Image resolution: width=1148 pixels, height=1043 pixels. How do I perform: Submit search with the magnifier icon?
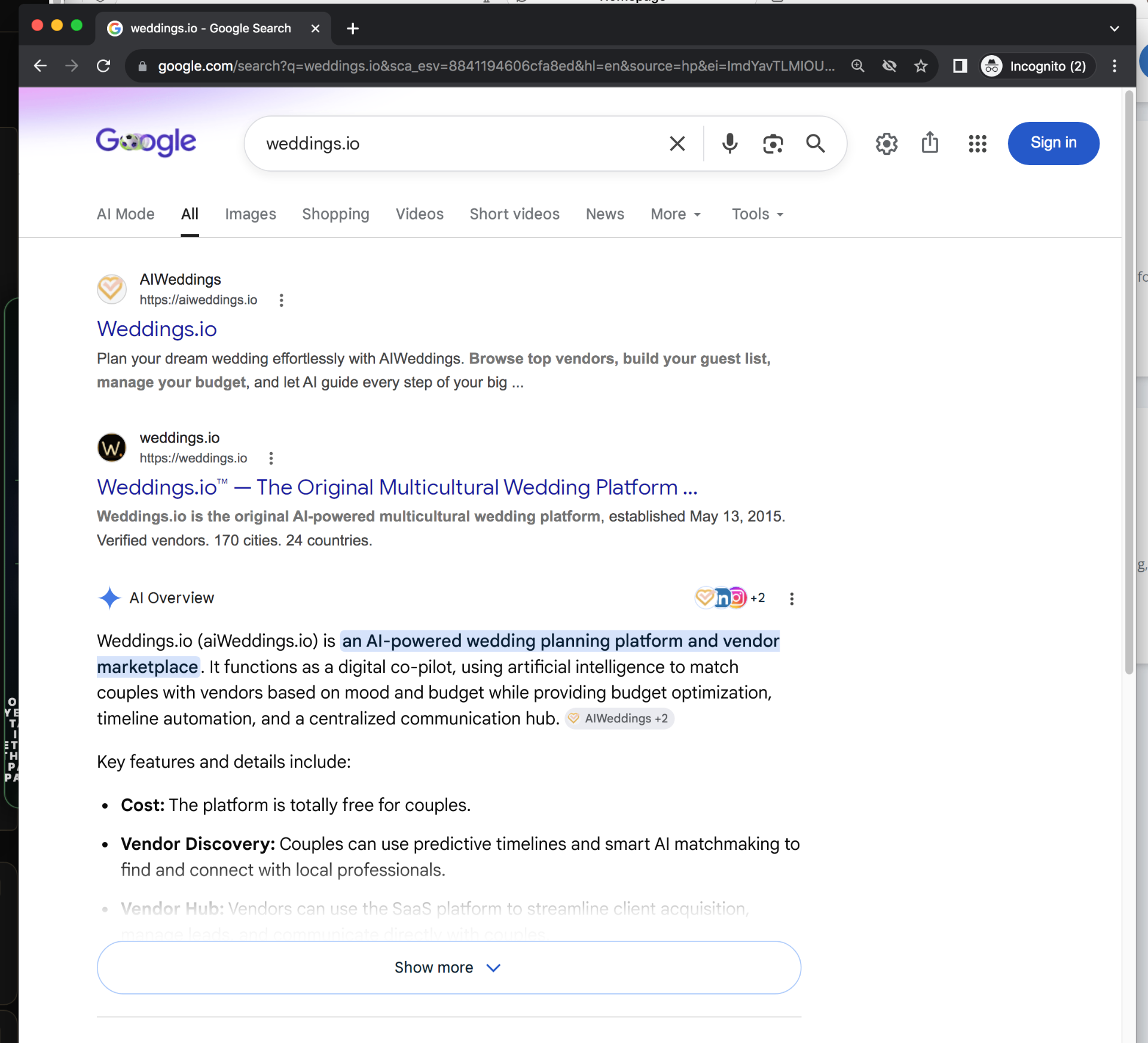816,144
